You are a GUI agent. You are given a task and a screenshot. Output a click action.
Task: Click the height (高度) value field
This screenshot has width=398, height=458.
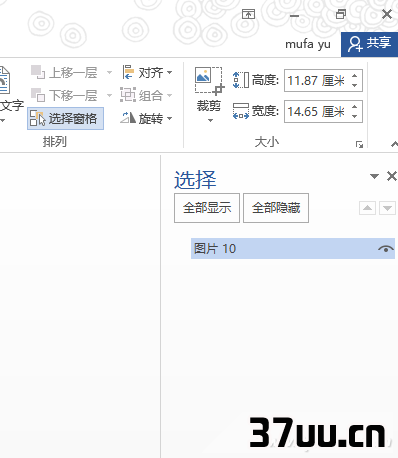coord(316,81)
